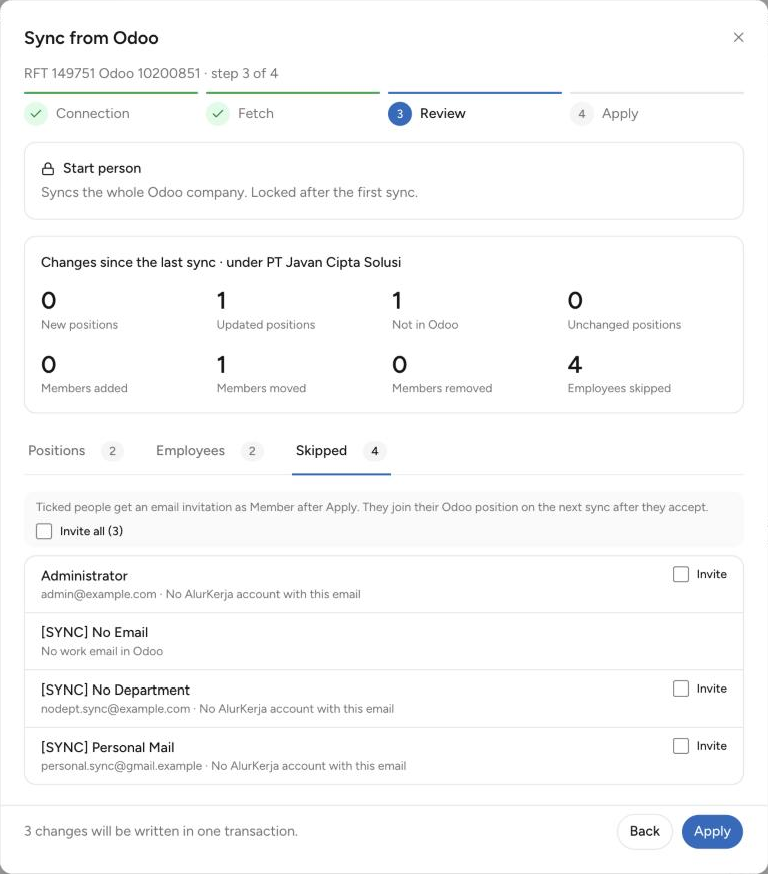Click the Connection step label
Screen dimensions: 768x874
click(93, 113)
